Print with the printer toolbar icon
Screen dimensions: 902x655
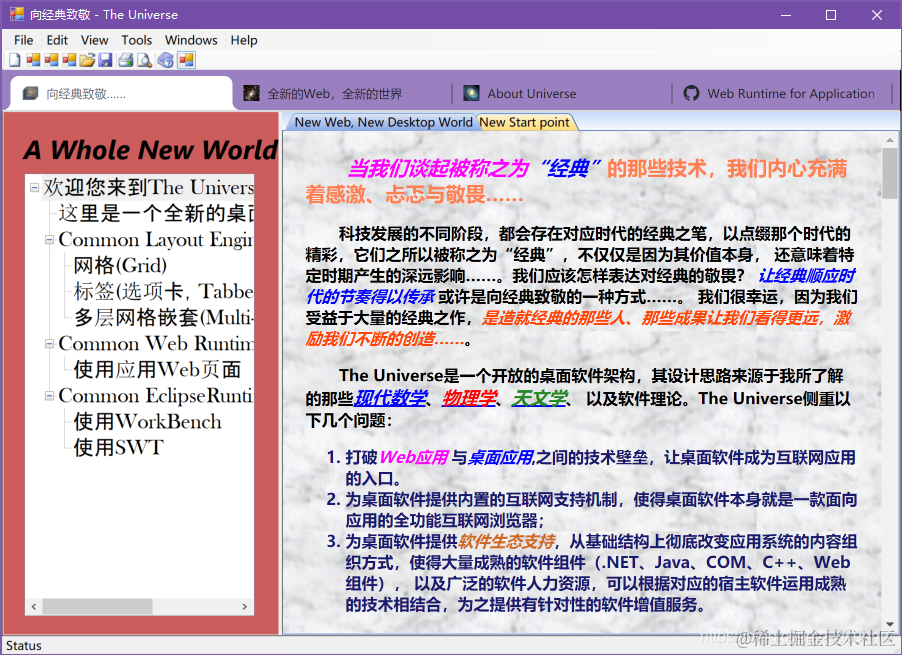[125, 60]
